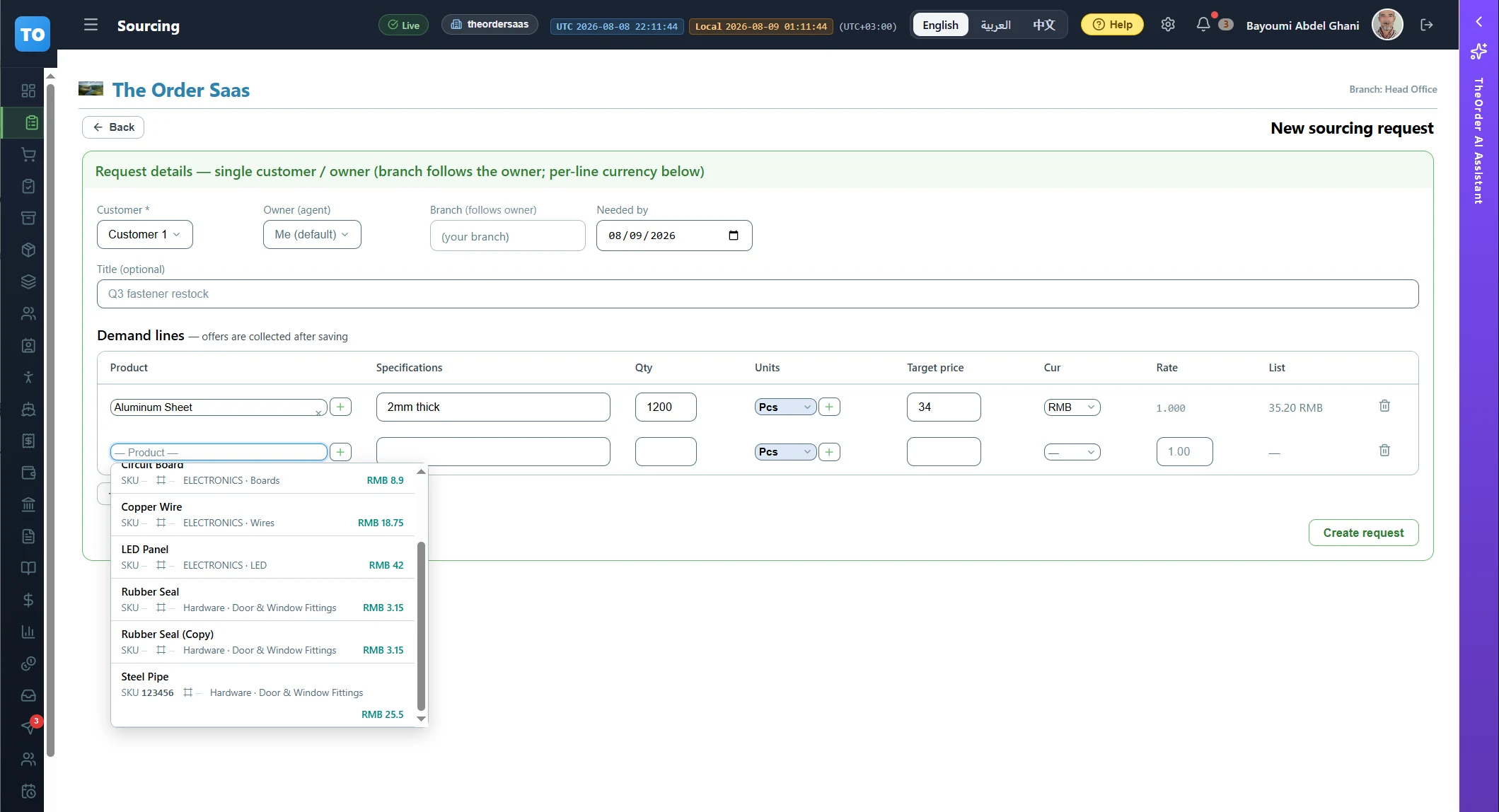Switch language to English
Image resolution: width=1499 pixels, height=812 pixels.
coord(940,25)
